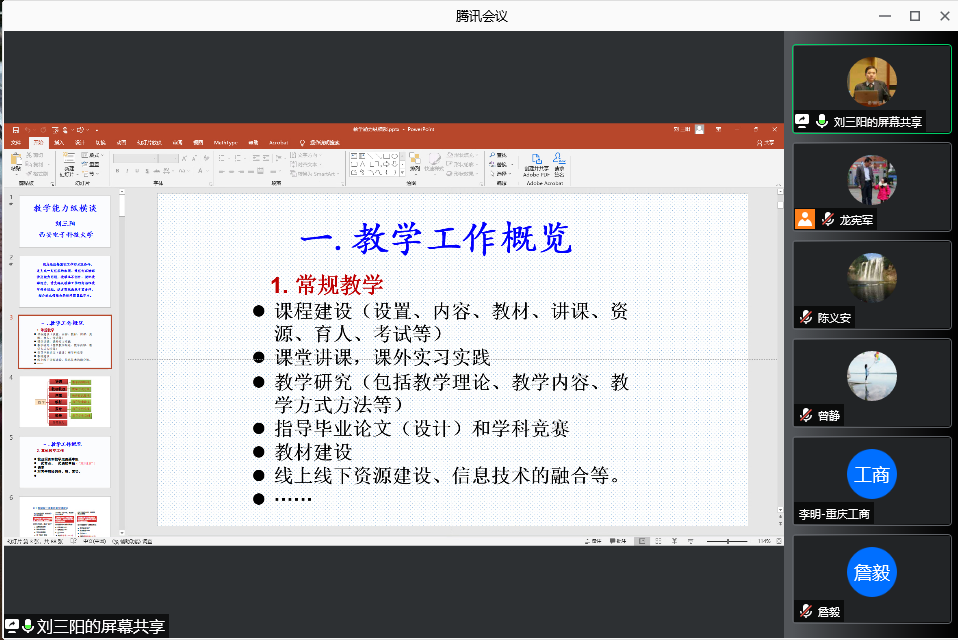Select the first slide thumbnail 教学能力纵横谈

64,221
